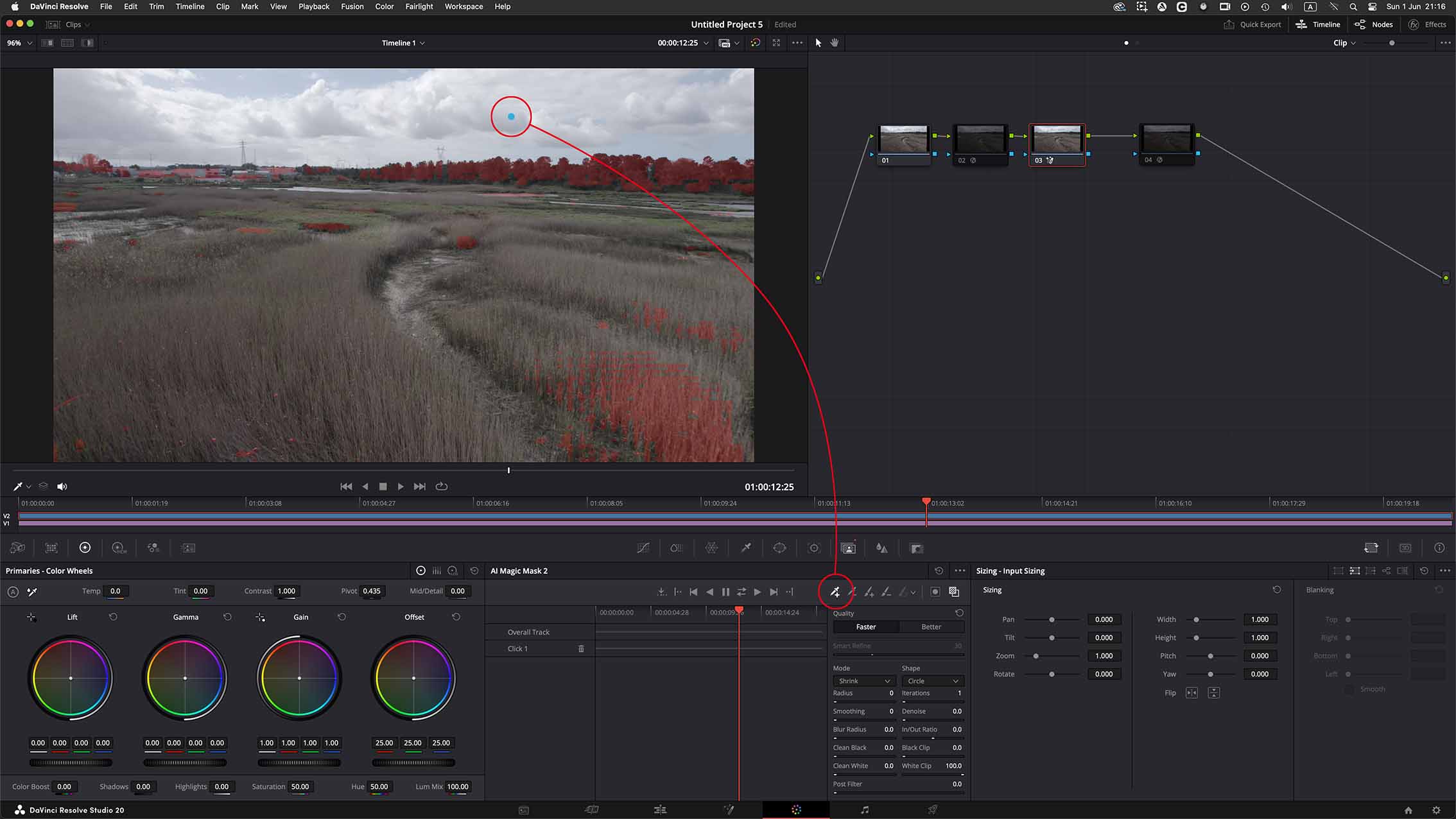Select the subtract stroke brush tool
This screenshot has height=819, width=1456.
tap(886, 592)
